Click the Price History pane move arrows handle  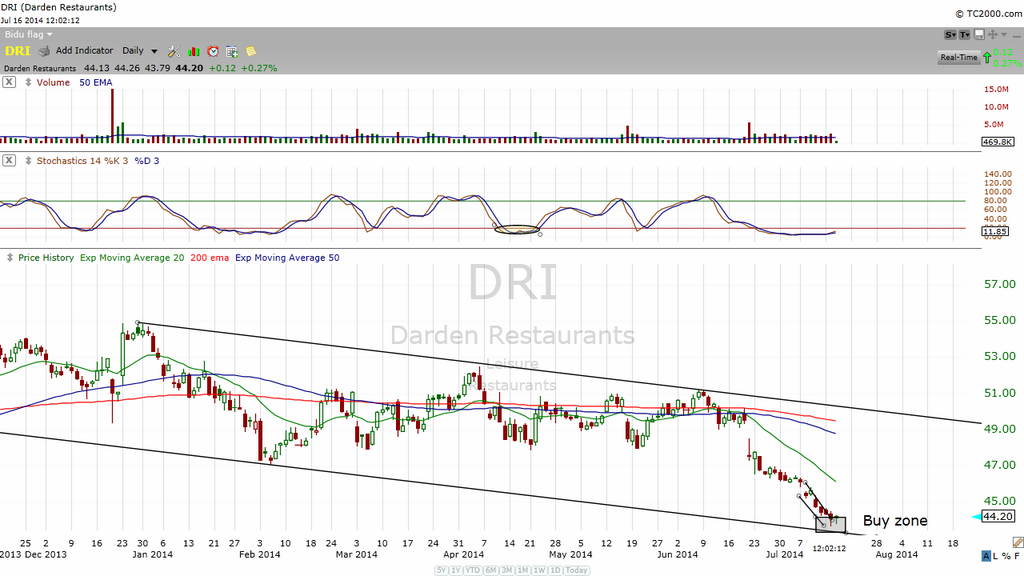click(9, 258)
